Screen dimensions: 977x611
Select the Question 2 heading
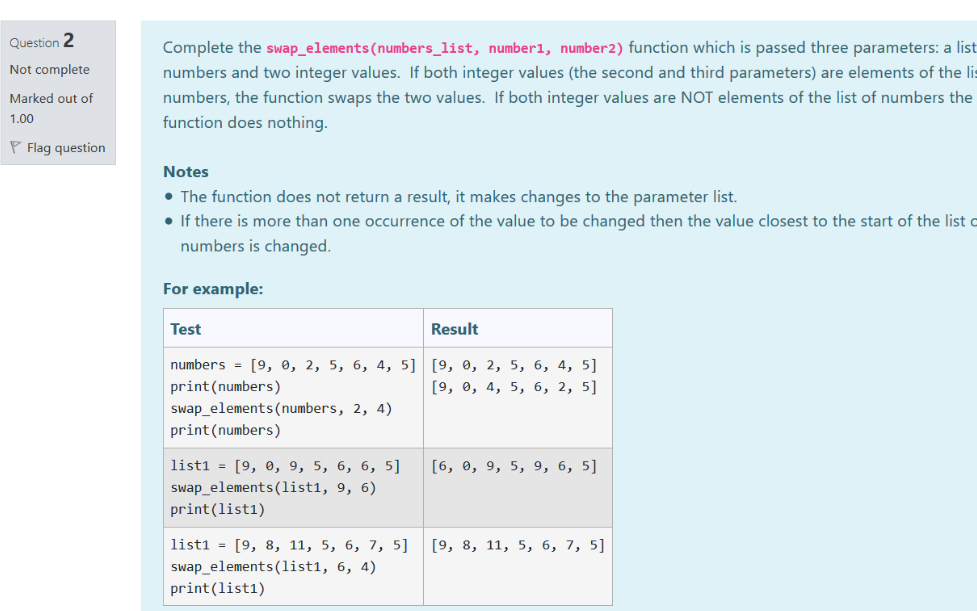coord(42,41)
